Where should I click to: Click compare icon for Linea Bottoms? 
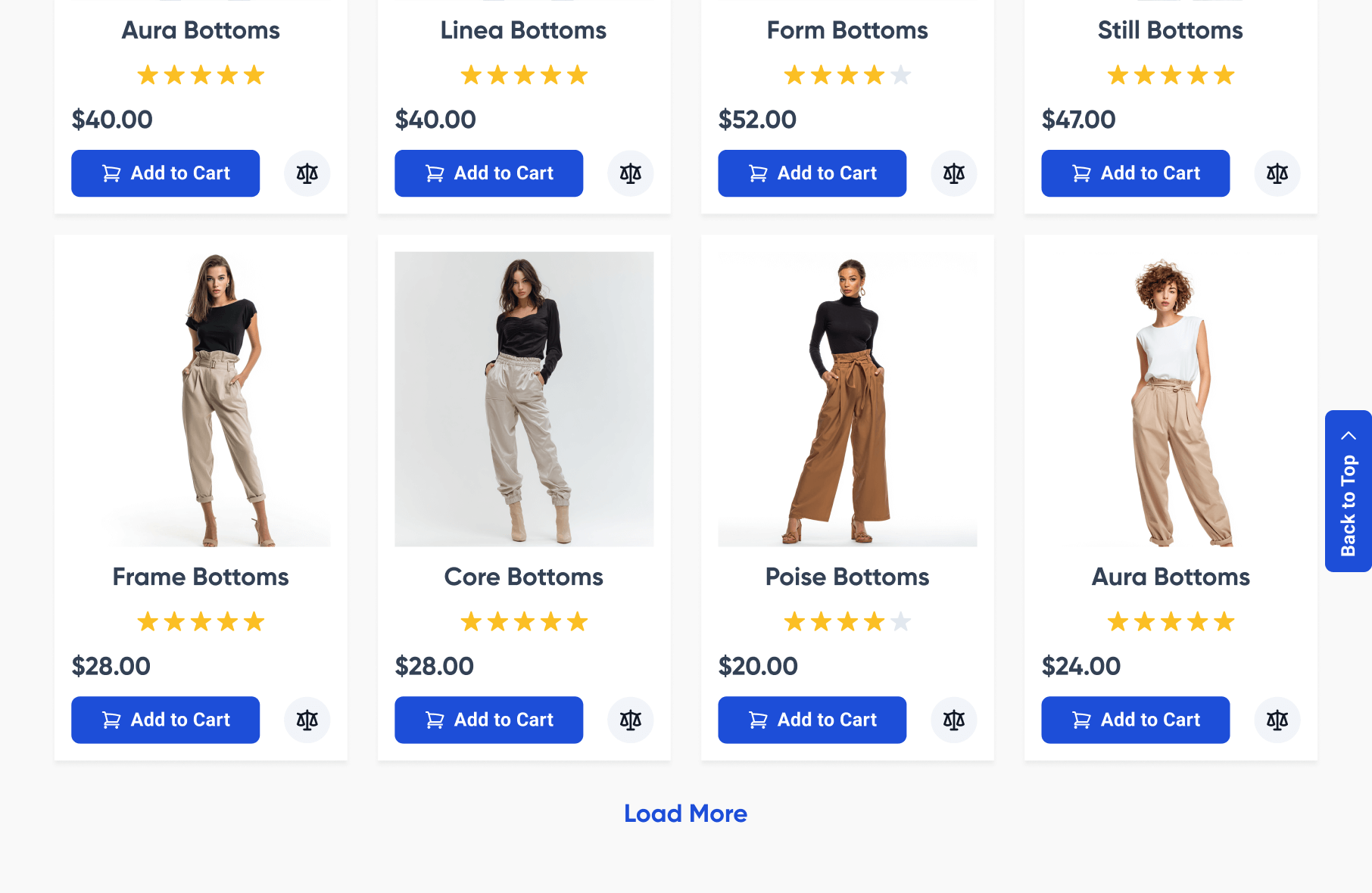tap(630, 173)
